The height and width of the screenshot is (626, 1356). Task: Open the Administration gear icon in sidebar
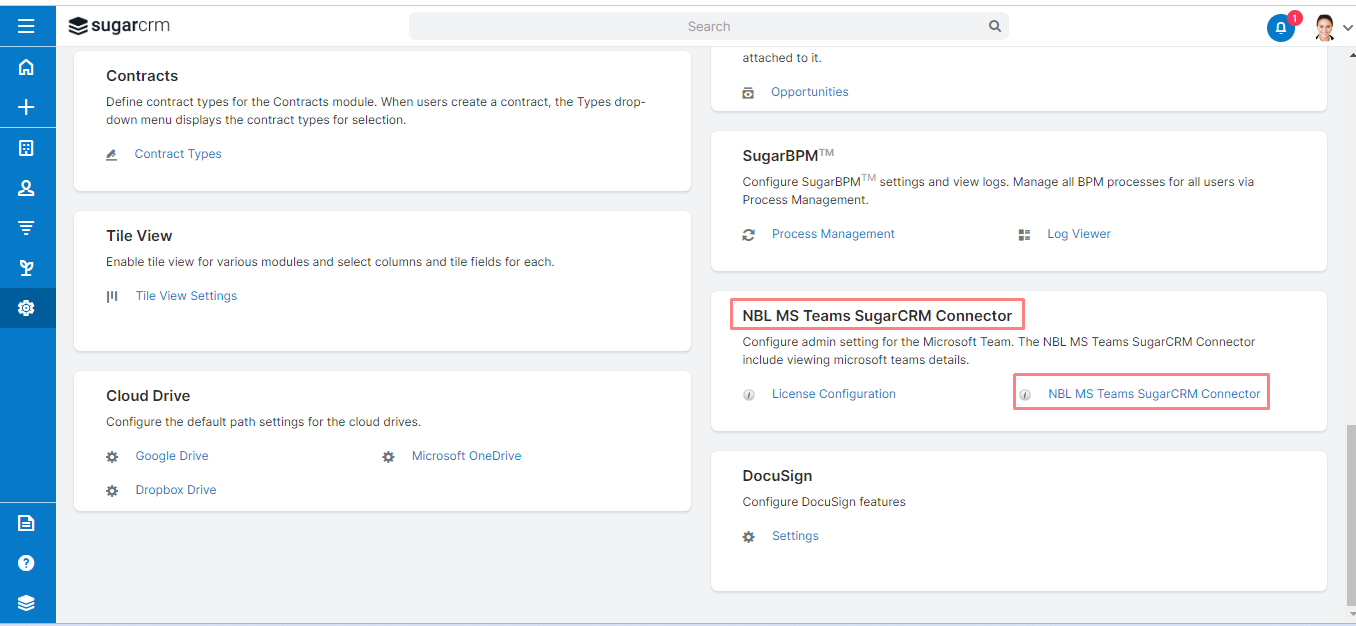(x=27, y=308)
